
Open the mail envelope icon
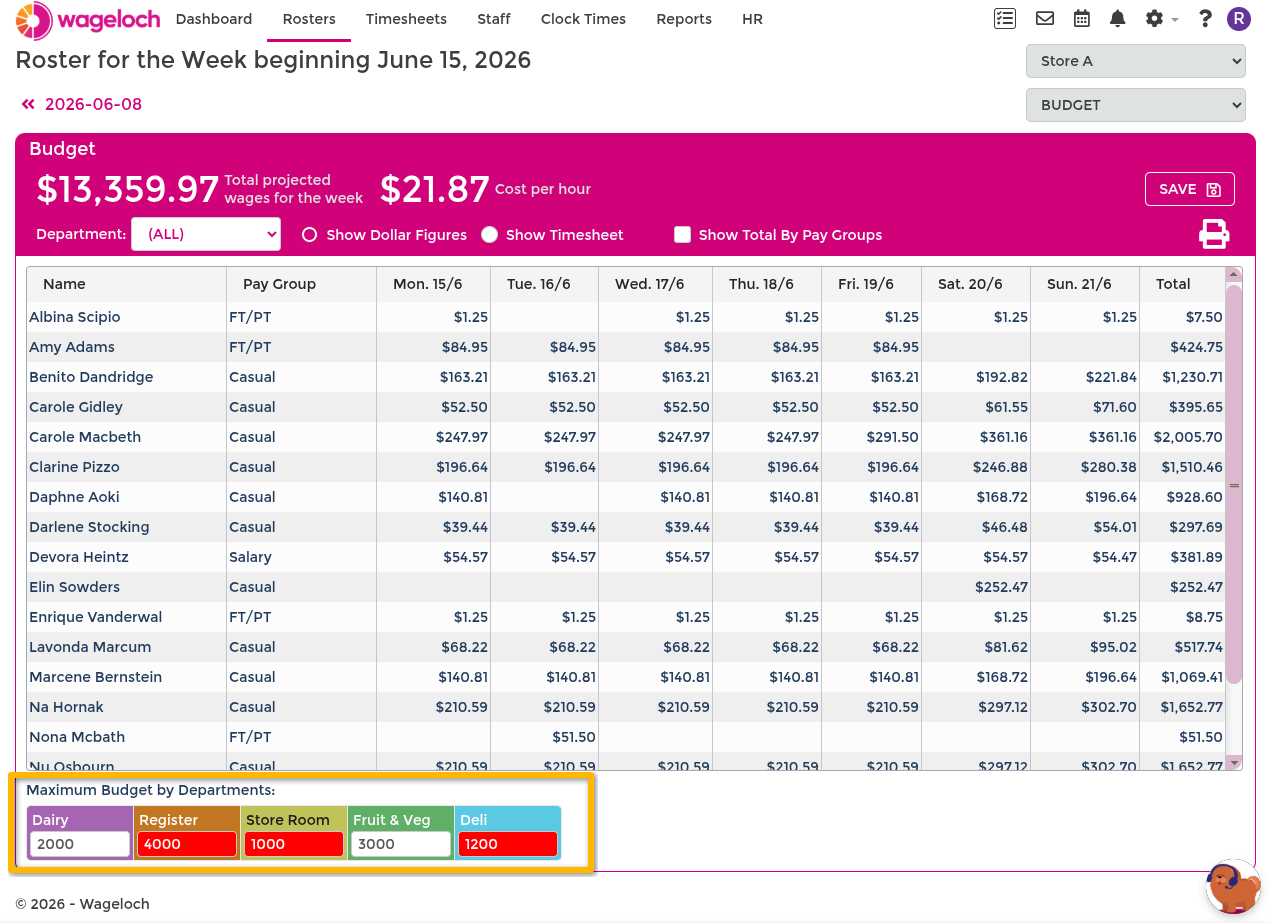[x=1045, y=18]
